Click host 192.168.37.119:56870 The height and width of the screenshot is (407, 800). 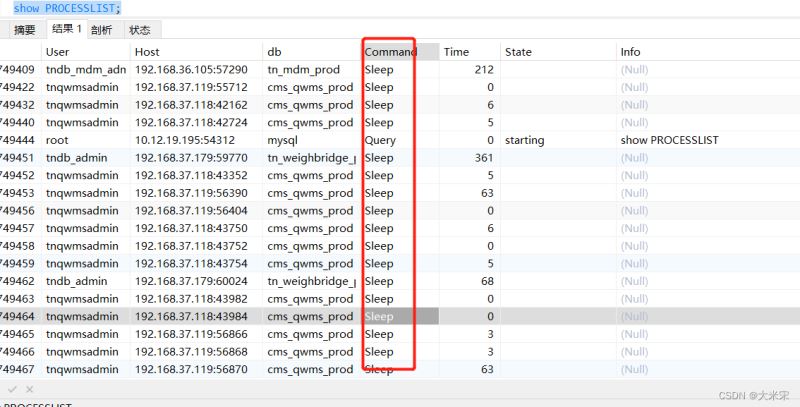[x=191, y=369]
